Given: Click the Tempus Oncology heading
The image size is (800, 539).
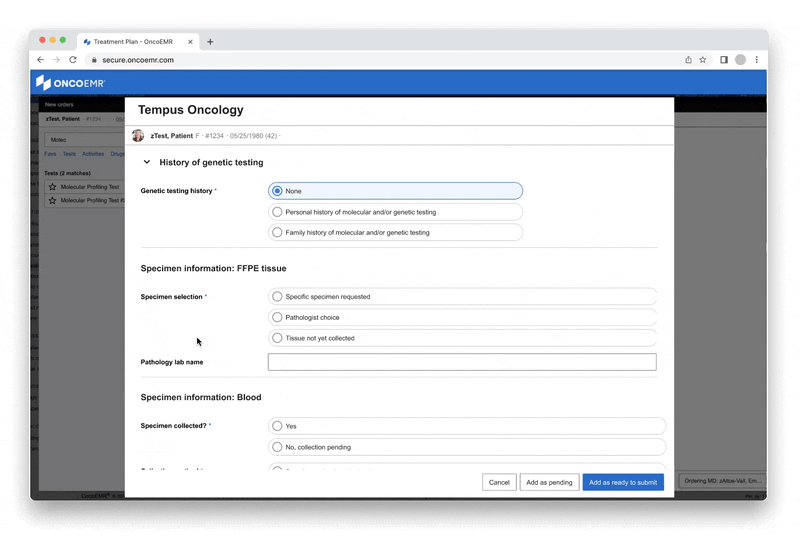Looking at the screenshot, I should pos(191,110).
